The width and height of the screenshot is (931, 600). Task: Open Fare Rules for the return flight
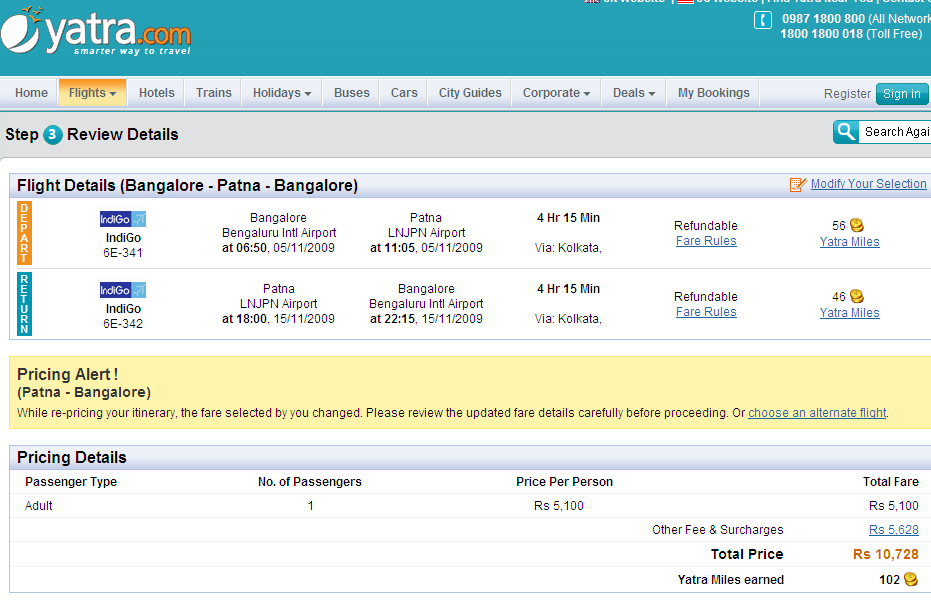click(706, 312)
